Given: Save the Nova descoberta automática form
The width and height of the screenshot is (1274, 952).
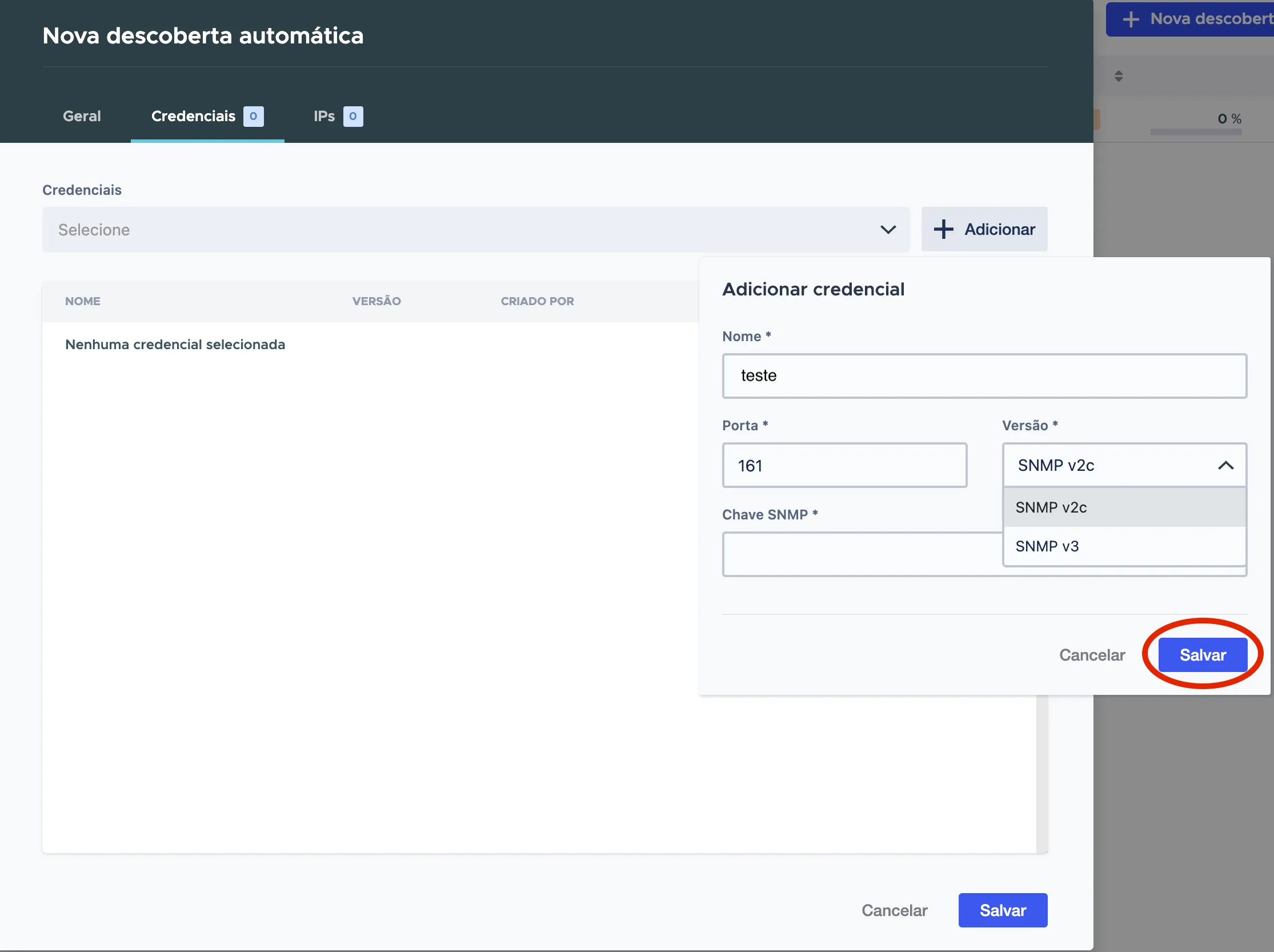Looking at the screenshot, I should point(1003,910).
